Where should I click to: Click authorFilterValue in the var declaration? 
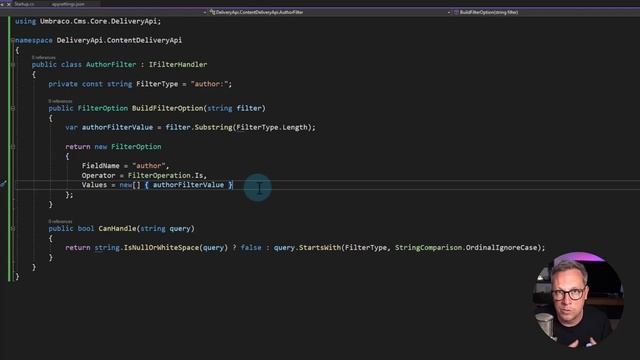point(117,127)
